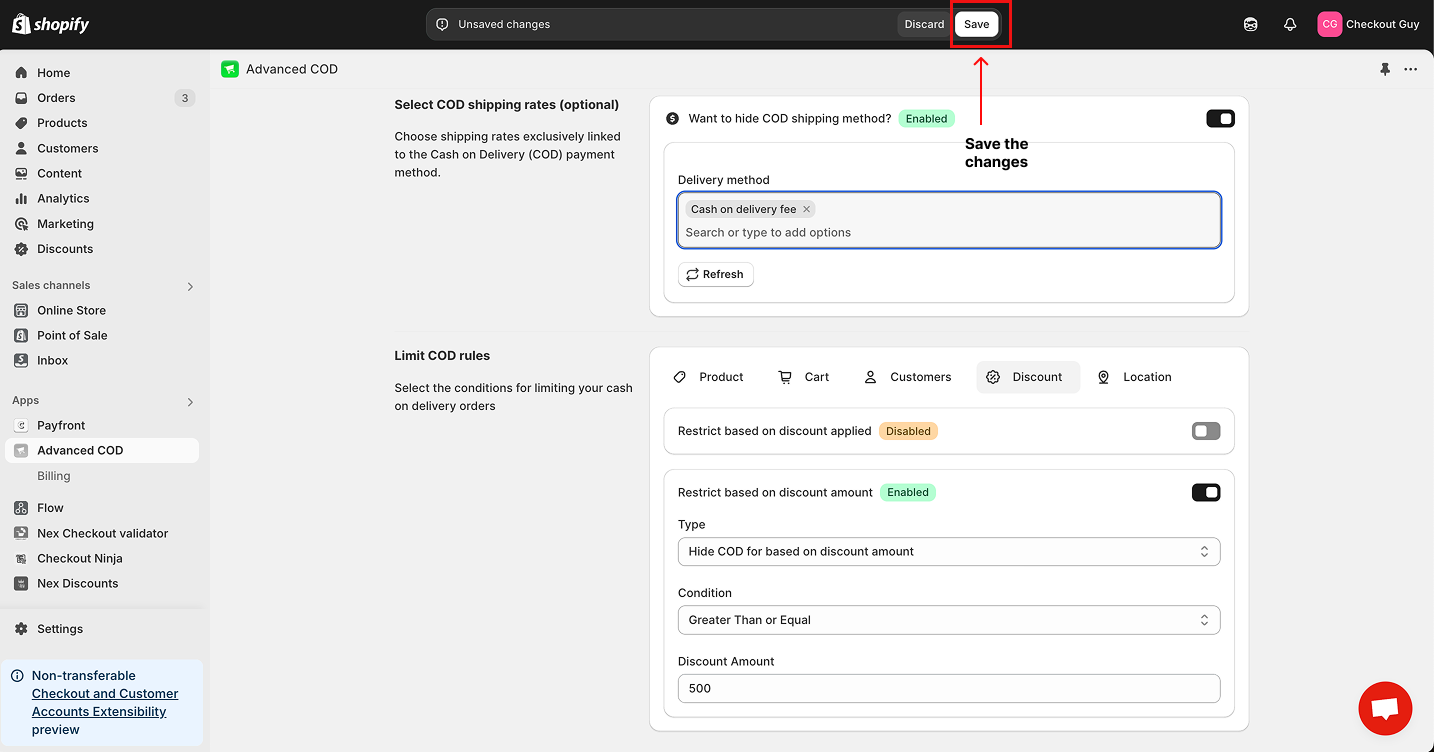This screenshot has width=1434, height=752.
Task: Open the Type dropdown
Action: [x=948, y=551]
